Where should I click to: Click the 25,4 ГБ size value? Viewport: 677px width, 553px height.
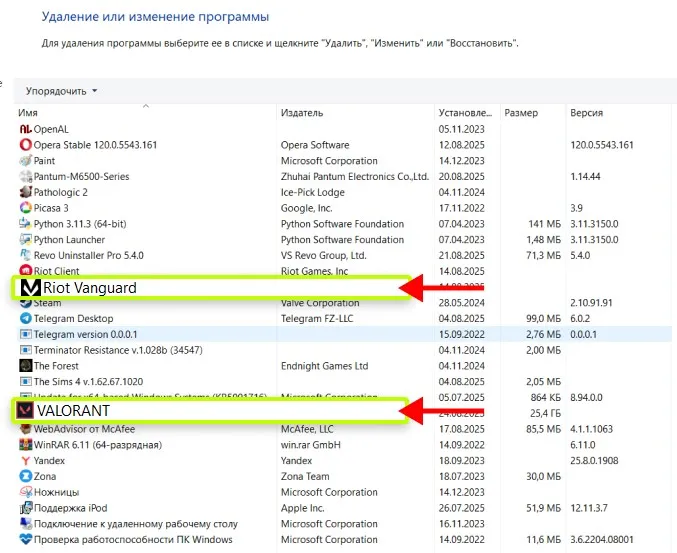tap(545, 413)
